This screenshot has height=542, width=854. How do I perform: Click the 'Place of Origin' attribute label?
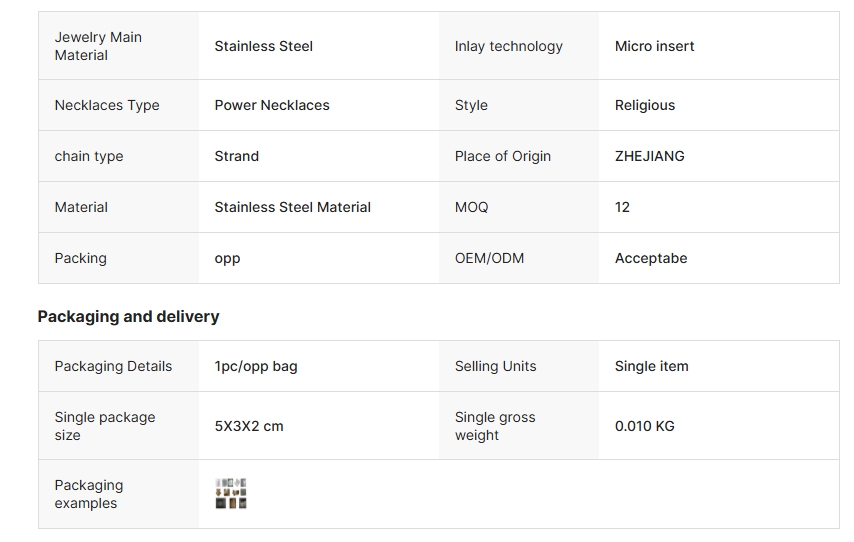tap(502, 156)
